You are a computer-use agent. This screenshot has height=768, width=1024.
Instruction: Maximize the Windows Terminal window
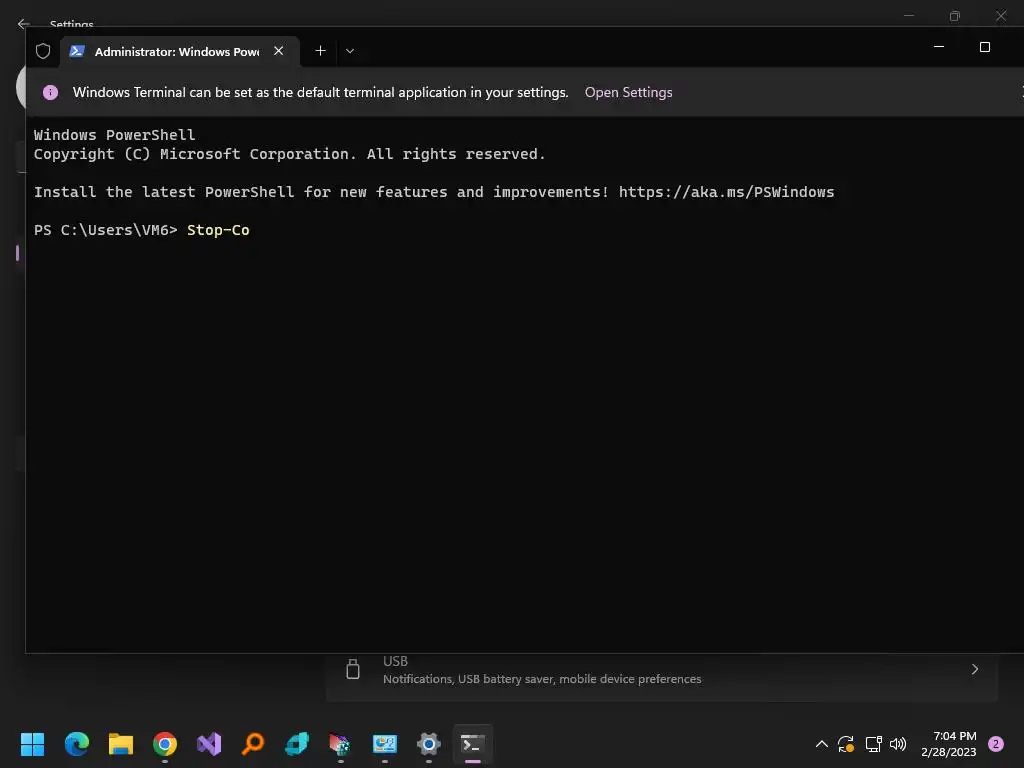pos(985,47)
